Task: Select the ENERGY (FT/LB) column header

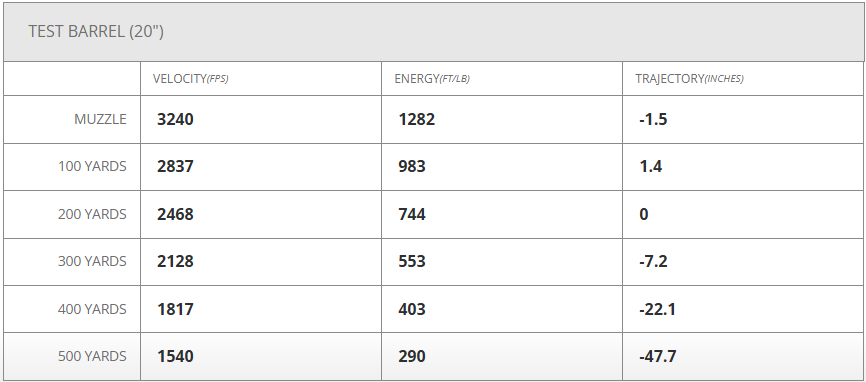Action: (432, 79)
